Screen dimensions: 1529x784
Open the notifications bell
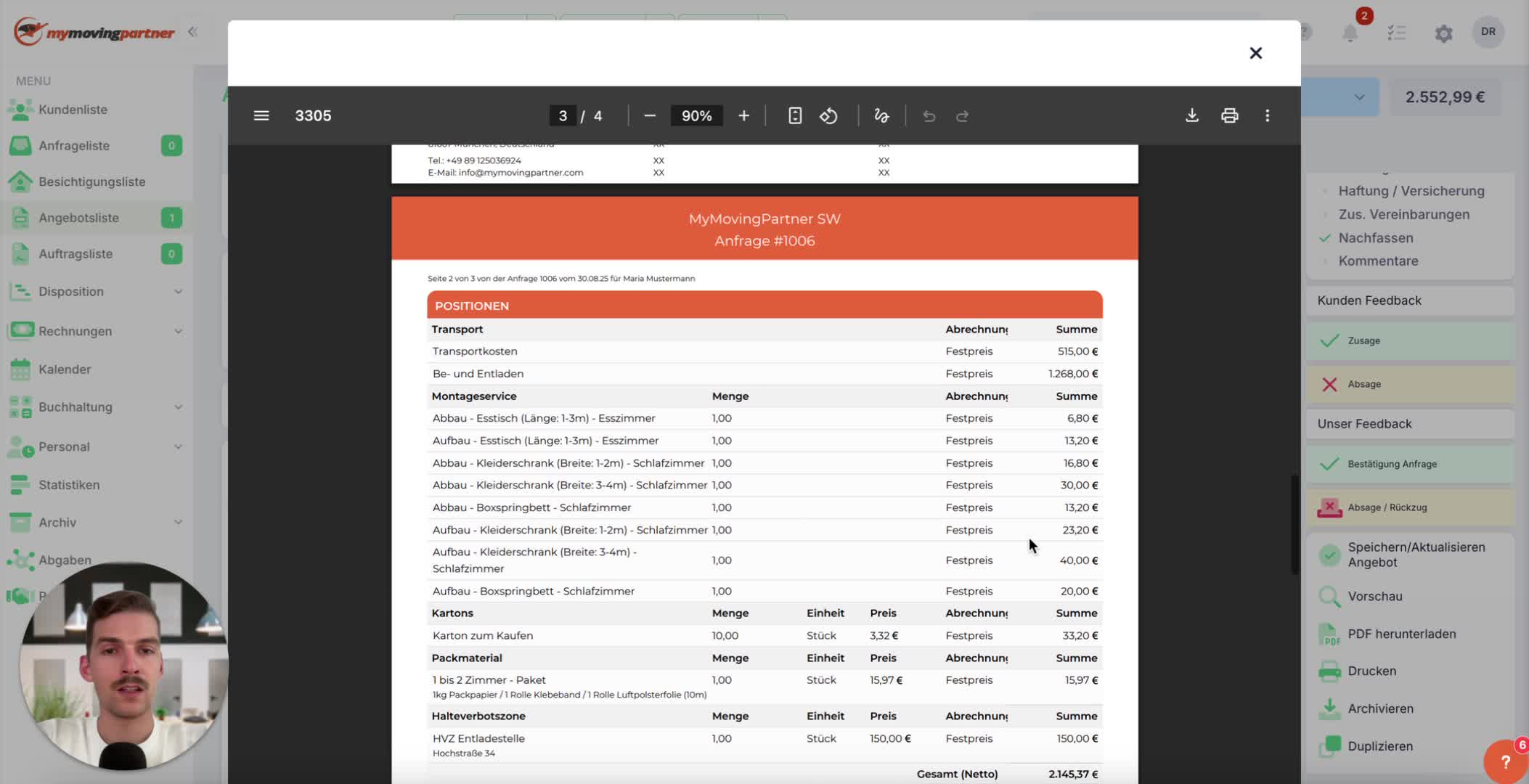[1350, 33]
